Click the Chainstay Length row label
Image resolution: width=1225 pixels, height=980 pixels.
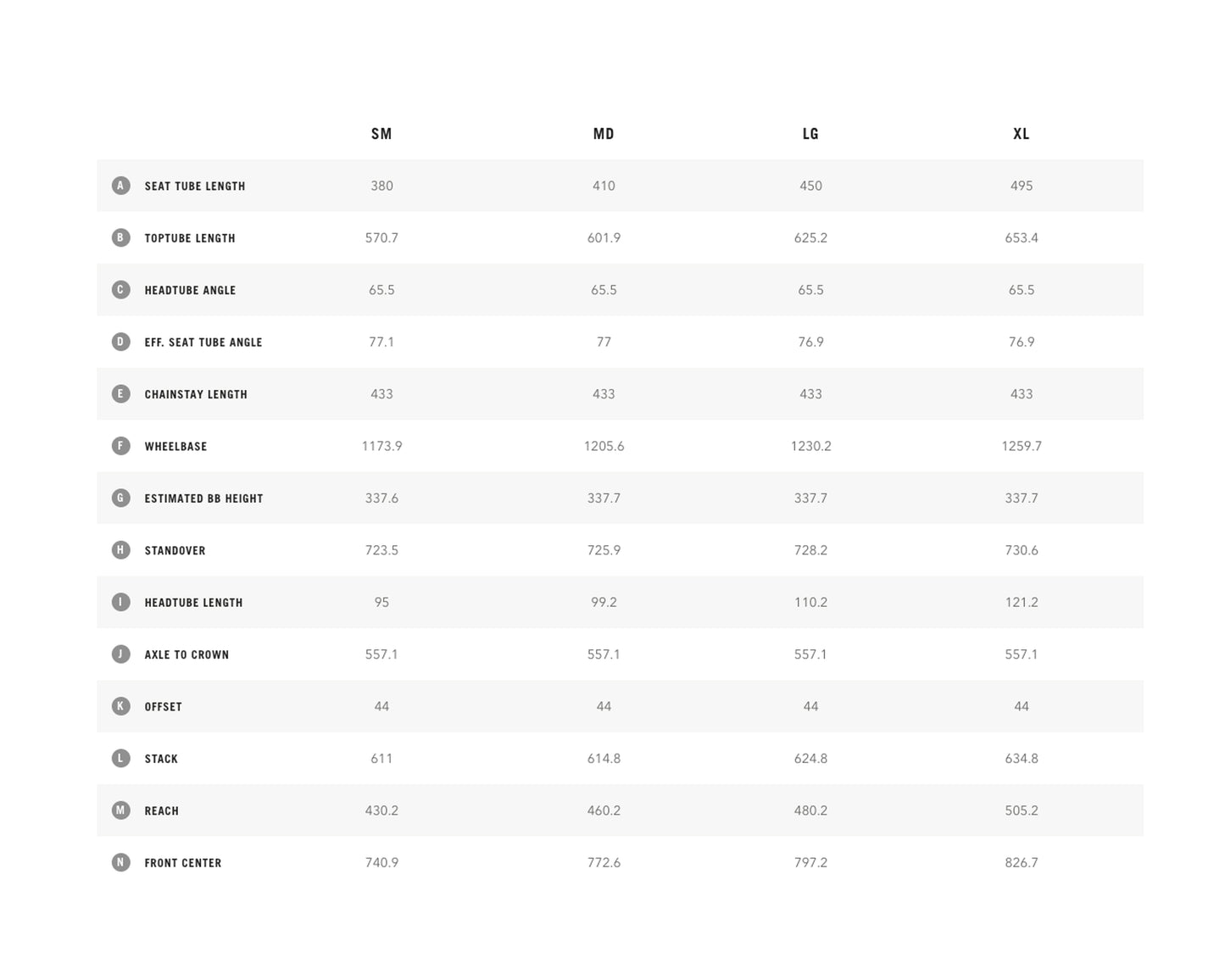[196, 394]
